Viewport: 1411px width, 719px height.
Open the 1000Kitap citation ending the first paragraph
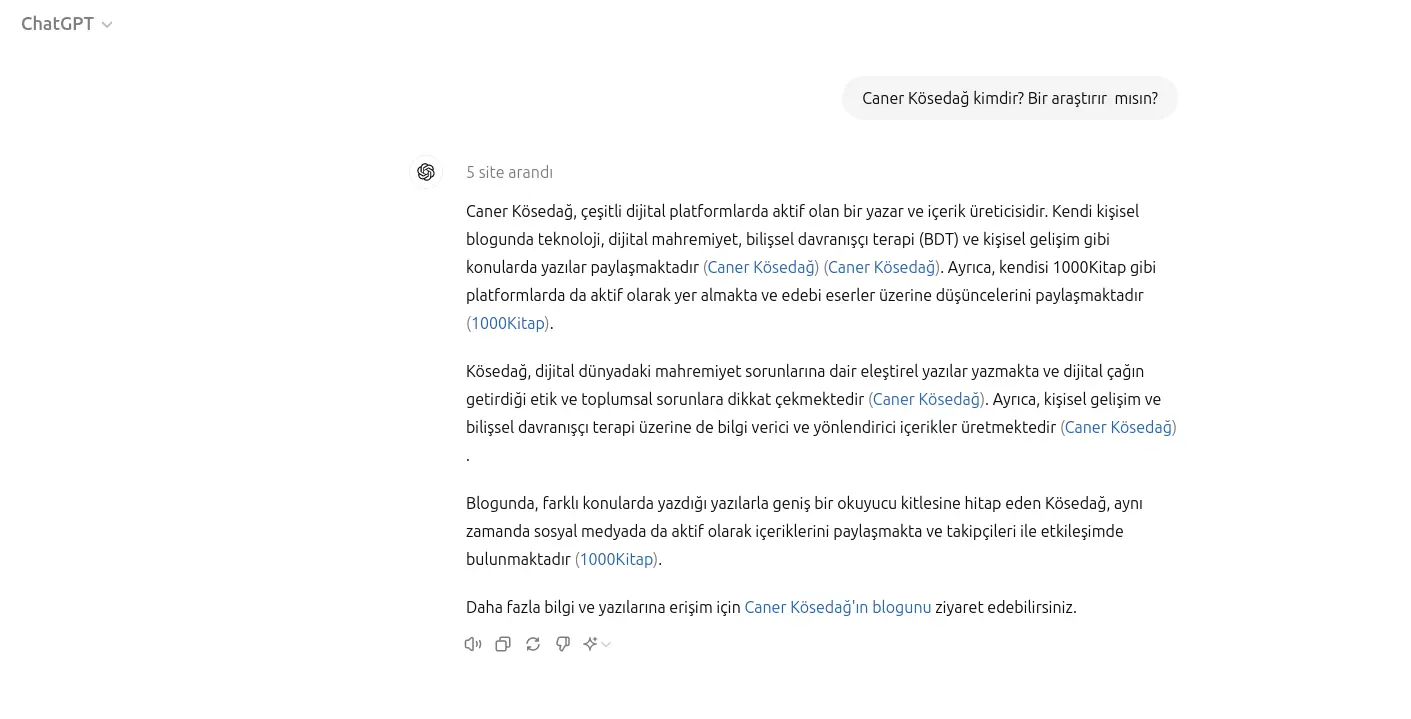coord(508,323)
